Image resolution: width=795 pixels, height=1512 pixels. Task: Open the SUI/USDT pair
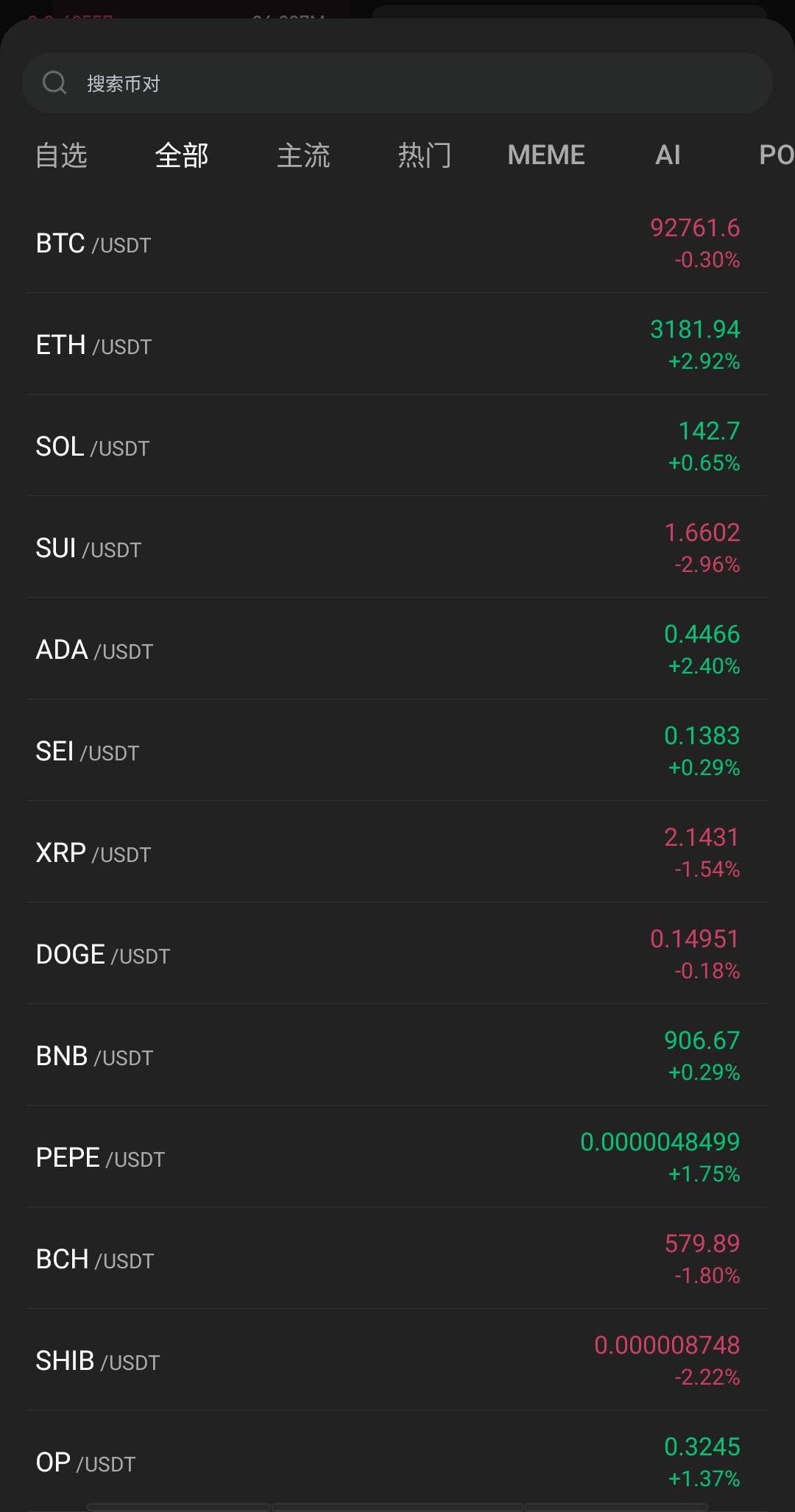pos(397,548)
